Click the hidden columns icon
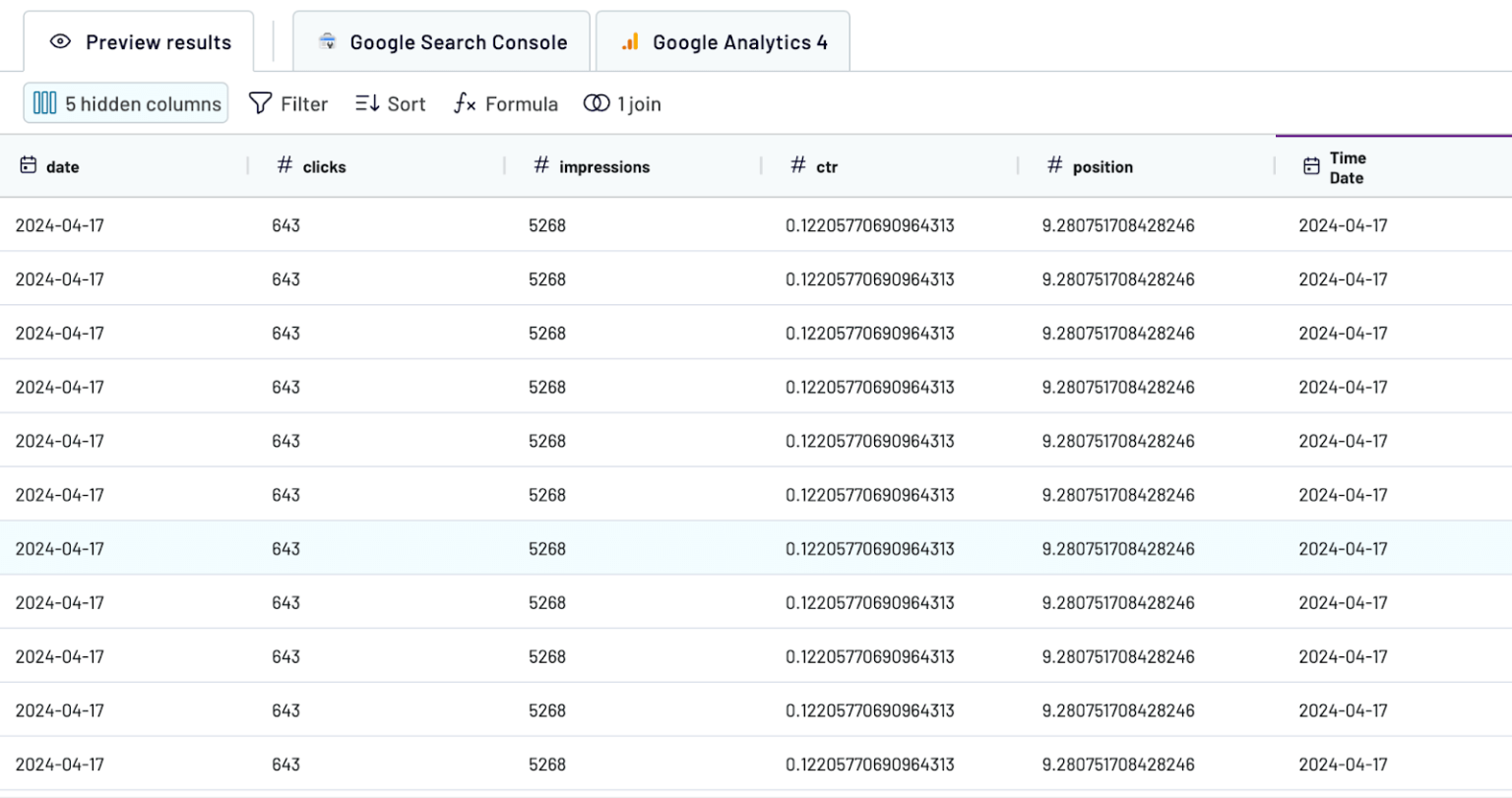Screen dimensions: 1512x798 44,102
